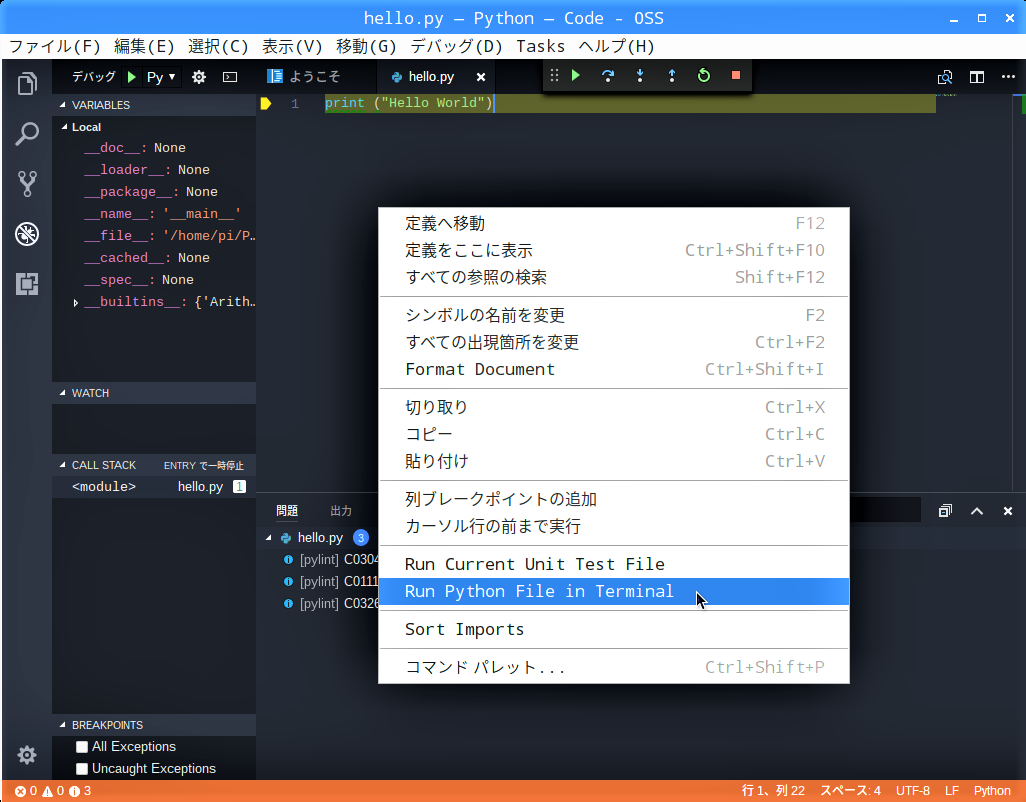
Task: Open changes preview icon in editor title
Action: [x=945, y=77]
